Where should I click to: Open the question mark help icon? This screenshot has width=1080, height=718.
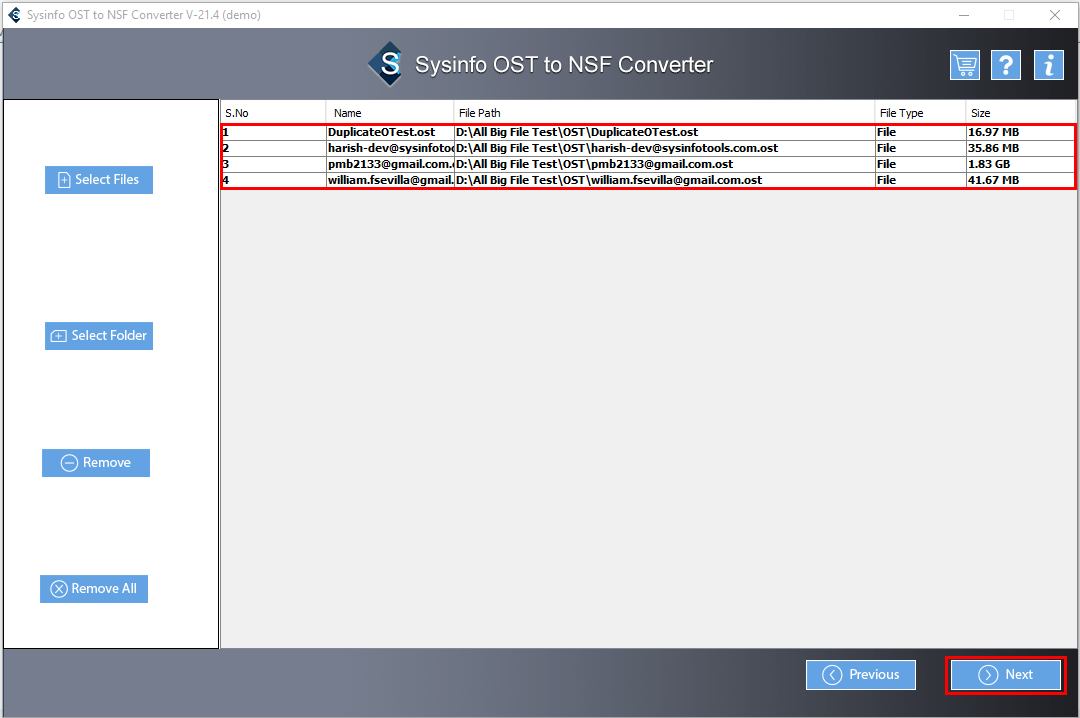tap(1006, 65)
